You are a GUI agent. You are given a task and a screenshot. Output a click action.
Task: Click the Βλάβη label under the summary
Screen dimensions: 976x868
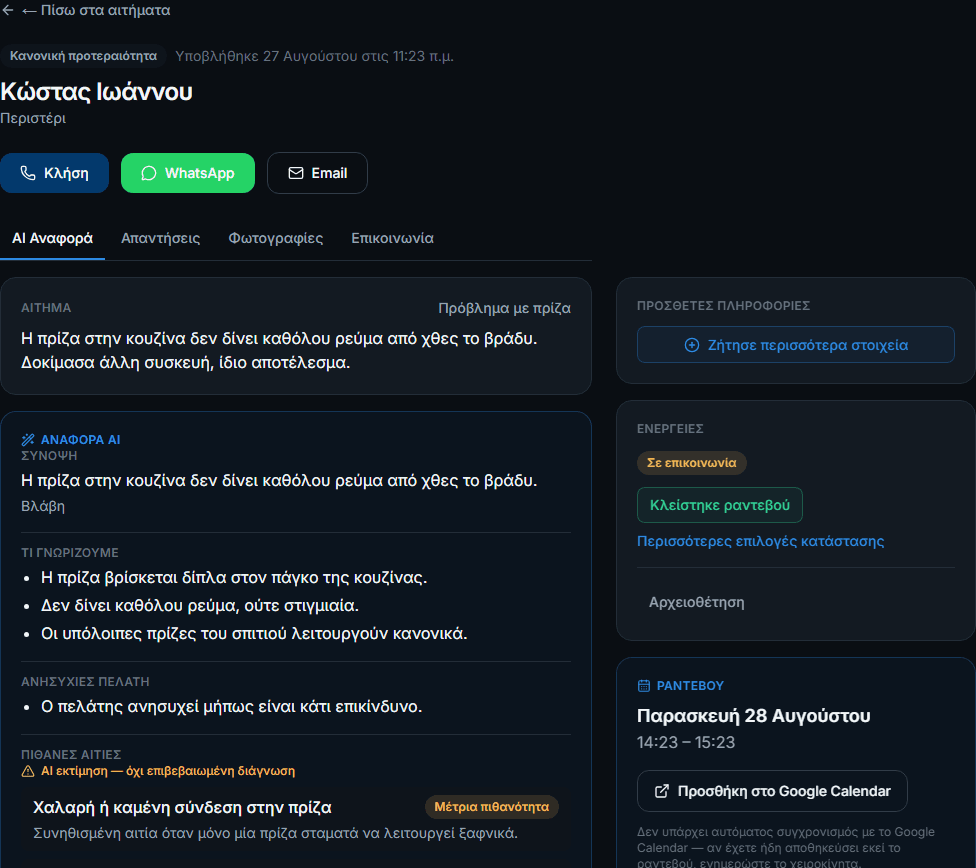click(43, 506)
